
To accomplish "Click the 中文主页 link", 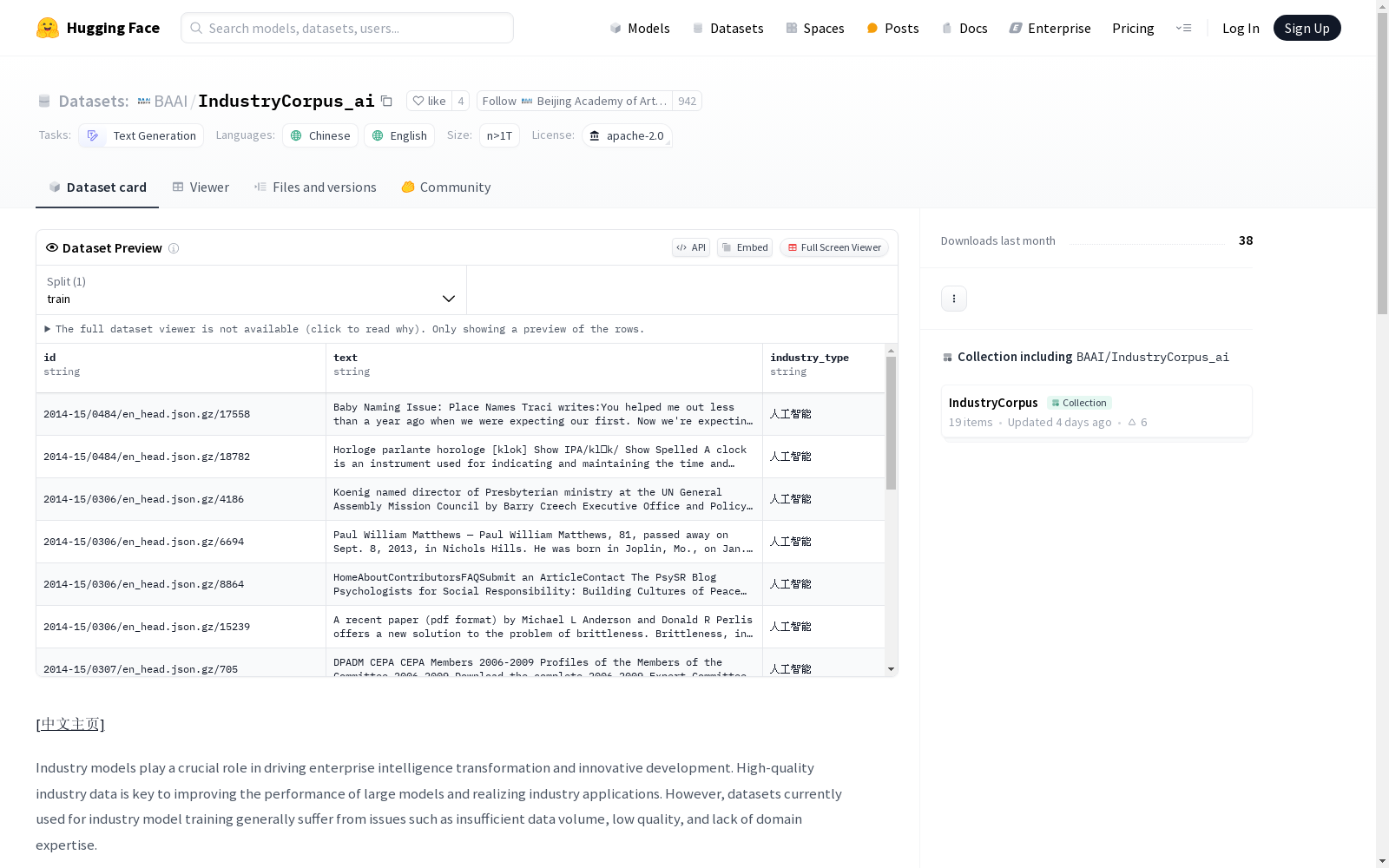I will pos(70,724).
